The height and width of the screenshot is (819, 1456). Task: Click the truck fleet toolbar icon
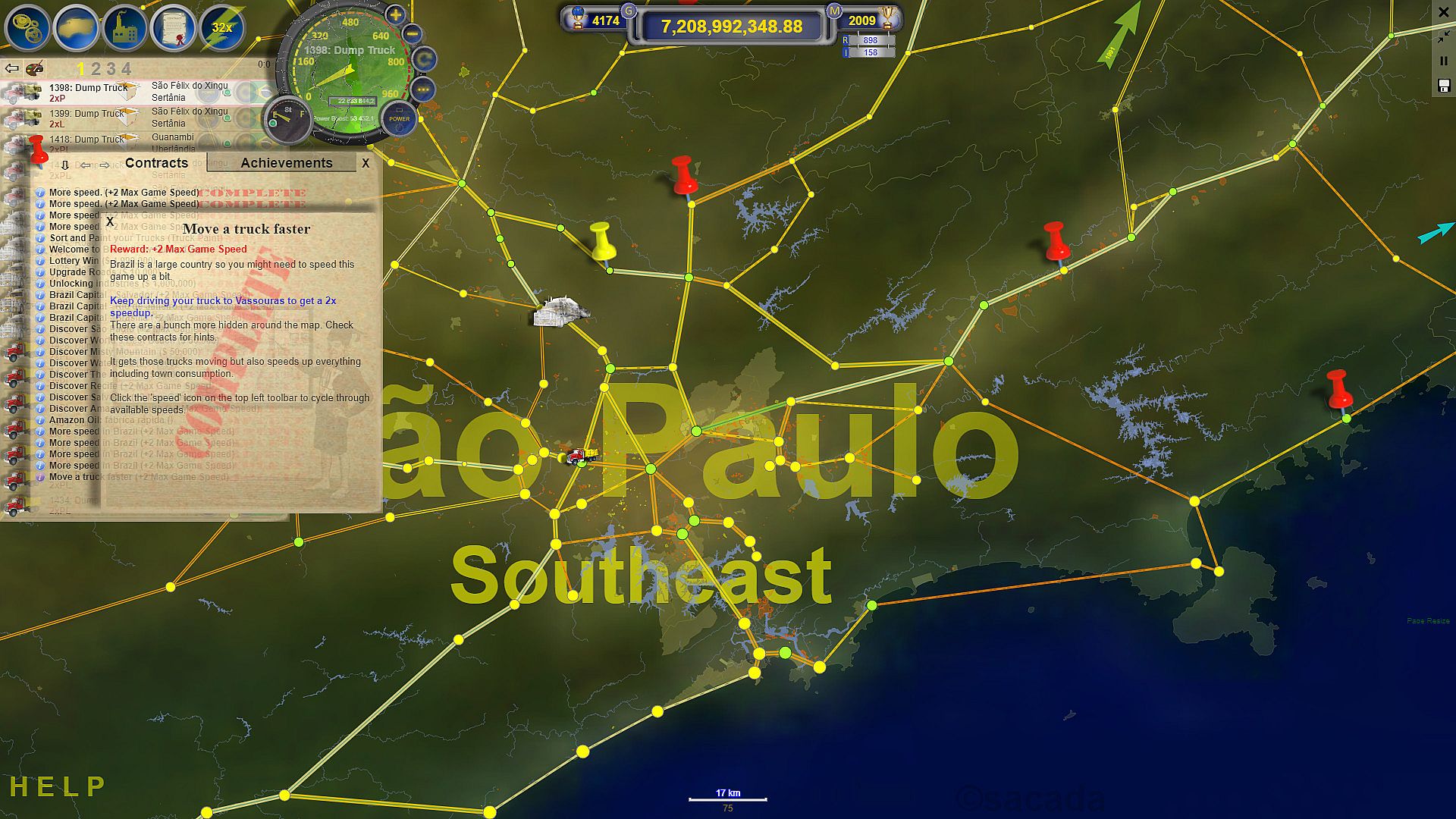[76, 27]
